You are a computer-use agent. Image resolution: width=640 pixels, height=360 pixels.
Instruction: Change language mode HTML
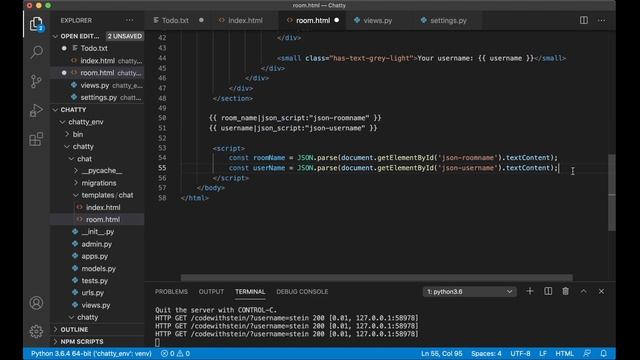pyautogui.click(x=564, y=353)
